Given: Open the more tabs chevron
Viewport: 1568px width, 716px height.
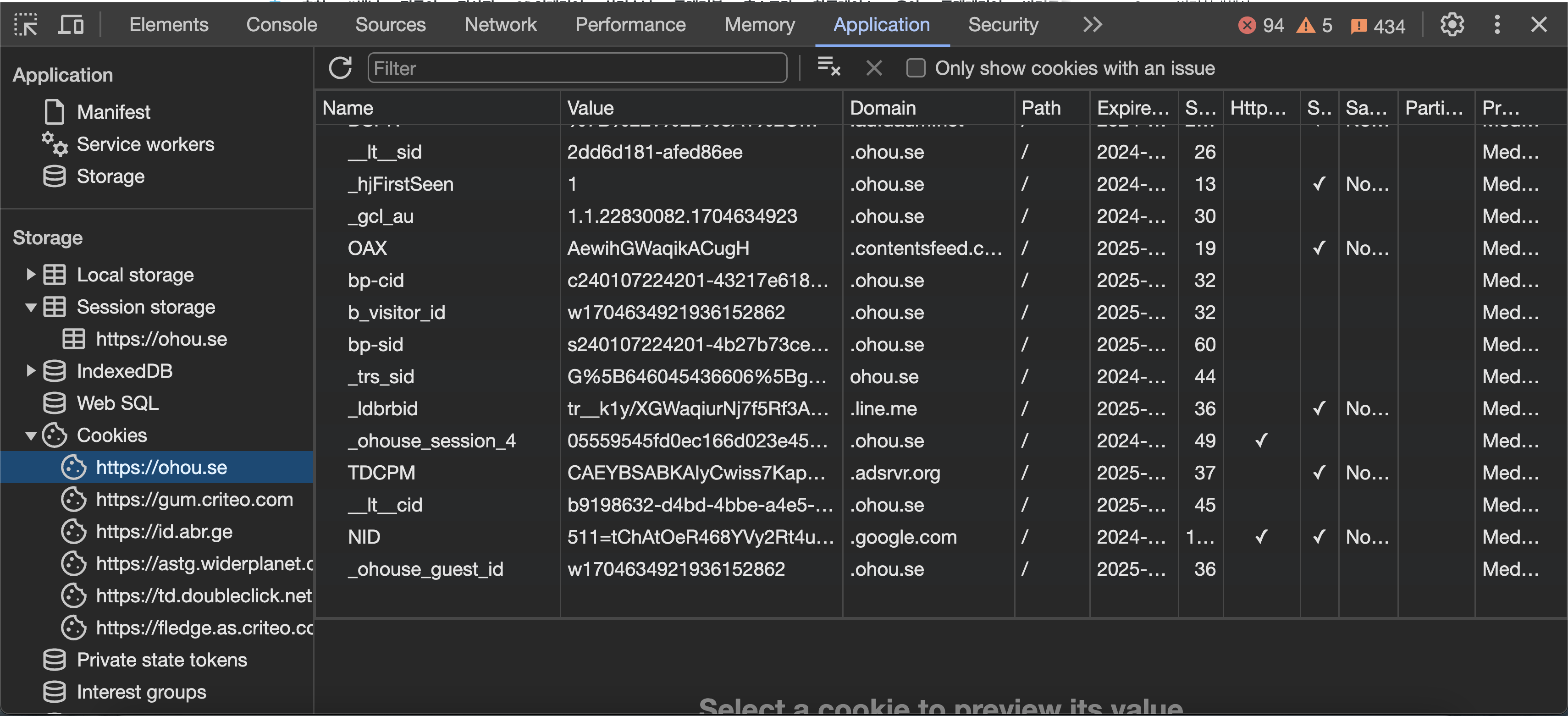Looking at the screenshot, I should (1092, 25).
